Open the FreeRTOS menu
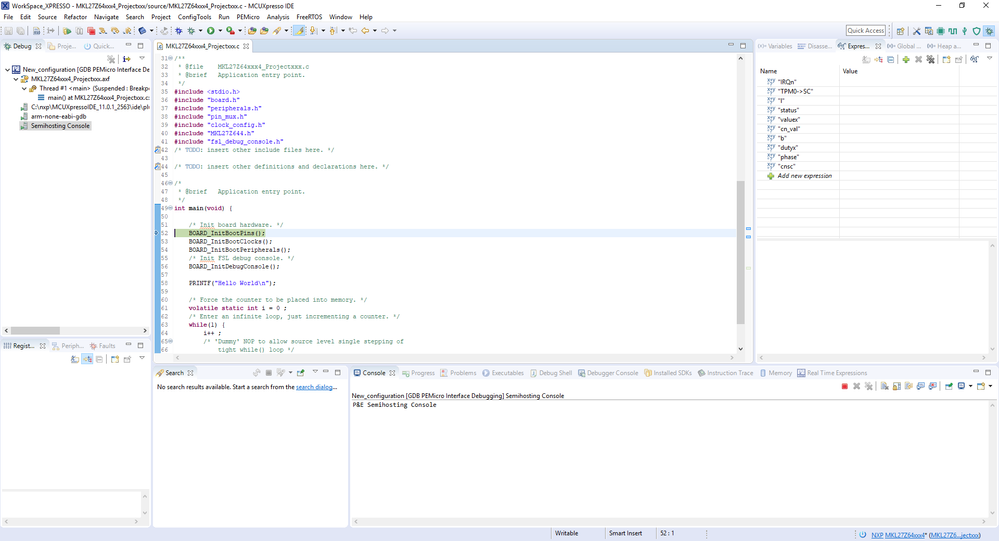999x541 pixels. (309, 17)
